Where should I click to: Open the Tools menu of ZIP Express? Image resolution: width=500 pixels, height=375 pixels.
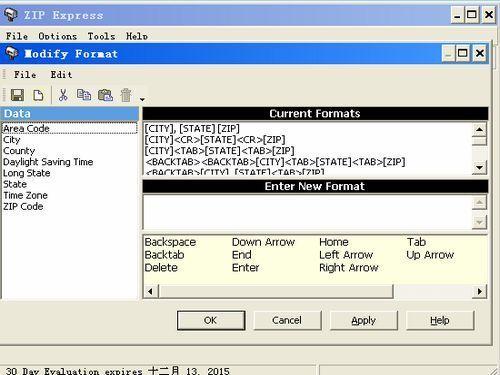pos(101,36)
